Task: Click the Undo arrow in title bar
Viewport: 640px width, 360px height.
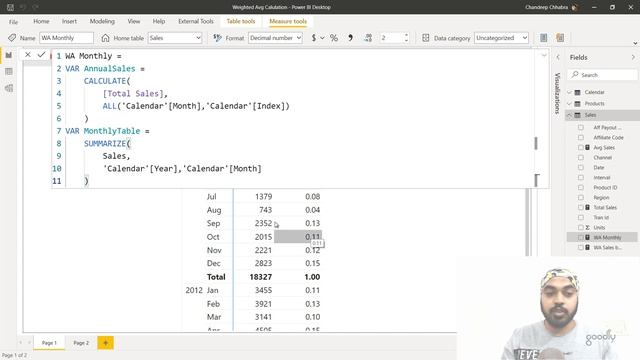Action: point(23,7)
